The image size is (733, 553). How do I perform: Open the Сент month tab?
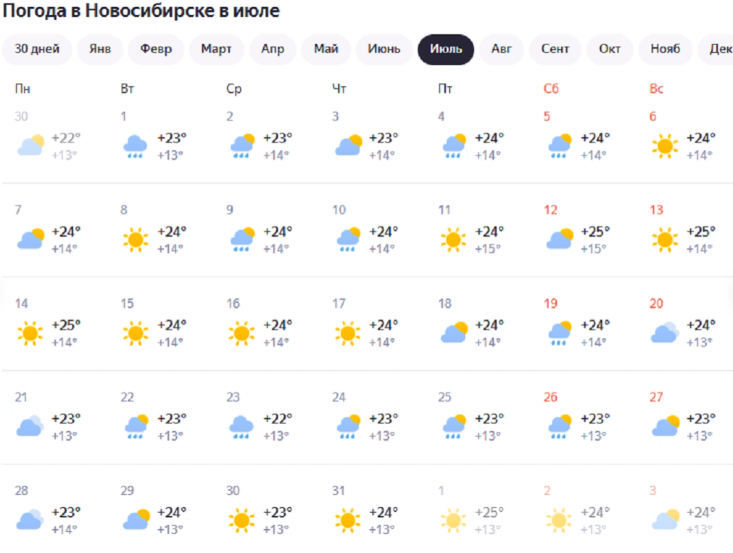(556, 49)
